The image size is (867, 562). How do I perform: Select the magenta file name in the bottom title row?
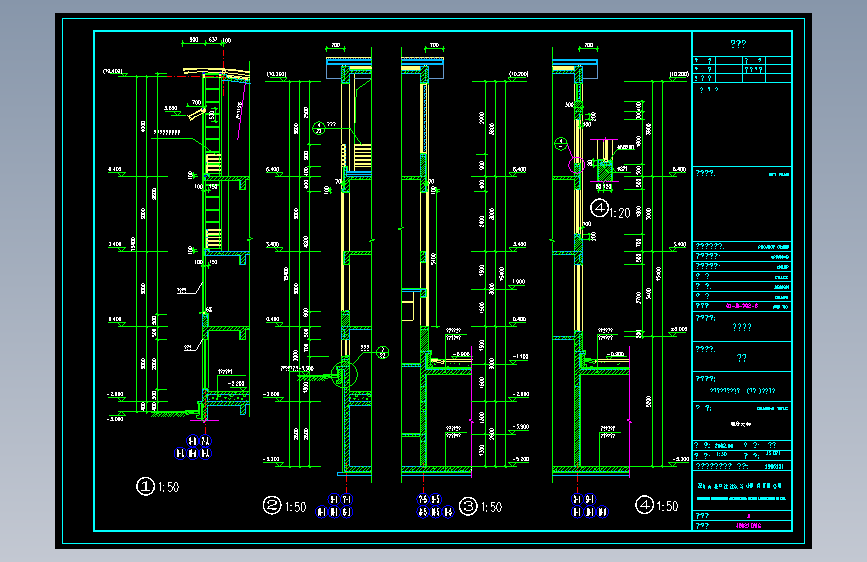click(x=748, y=525)
